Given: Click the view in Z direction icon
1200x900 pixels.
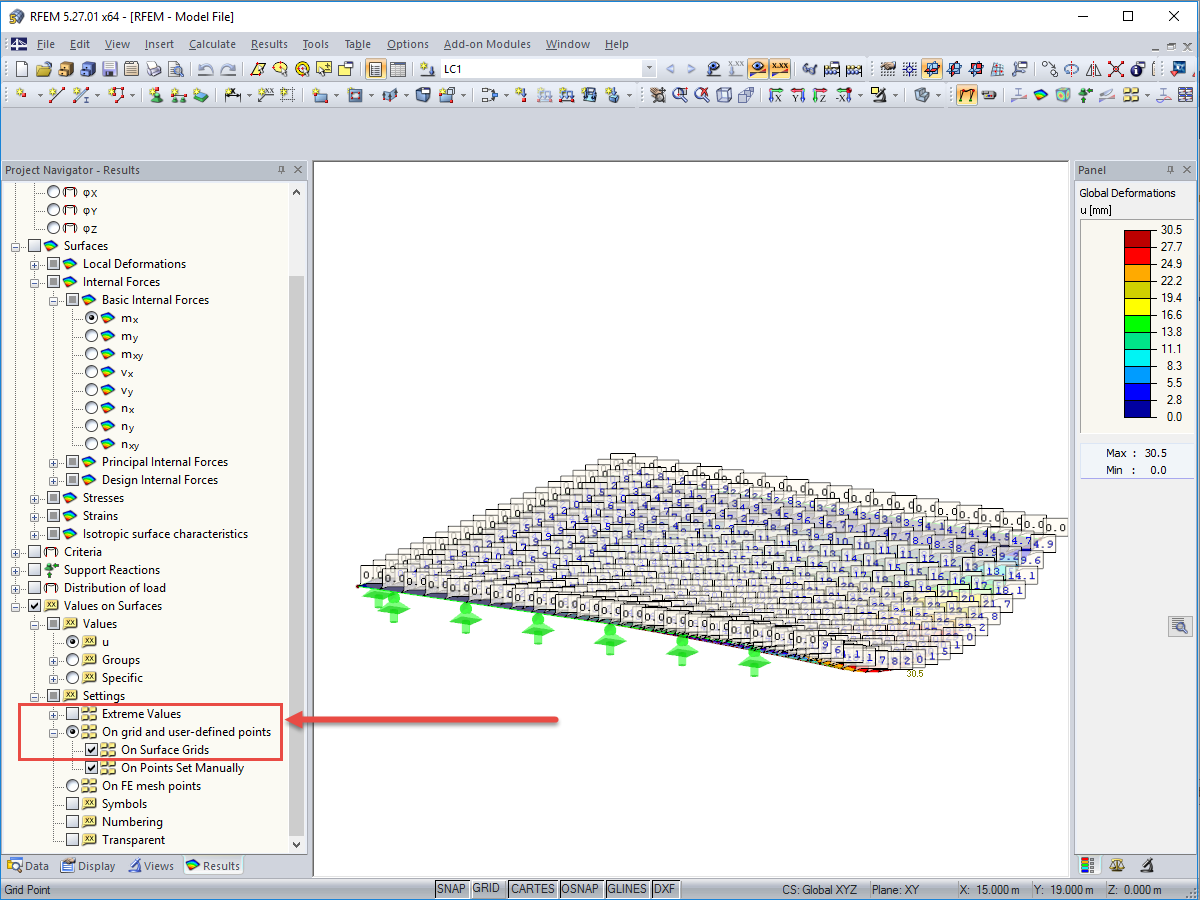Looking at the screenshot, I should 820,95.
